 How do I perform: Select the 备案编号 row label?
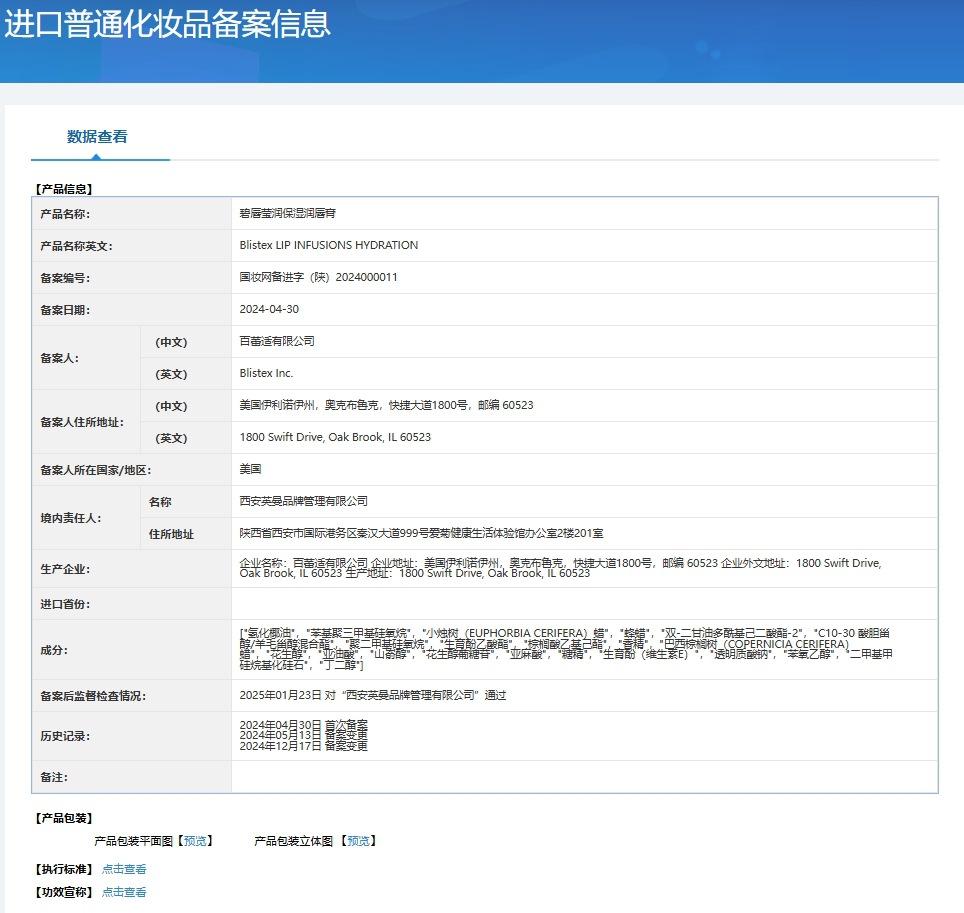point(65,278)
